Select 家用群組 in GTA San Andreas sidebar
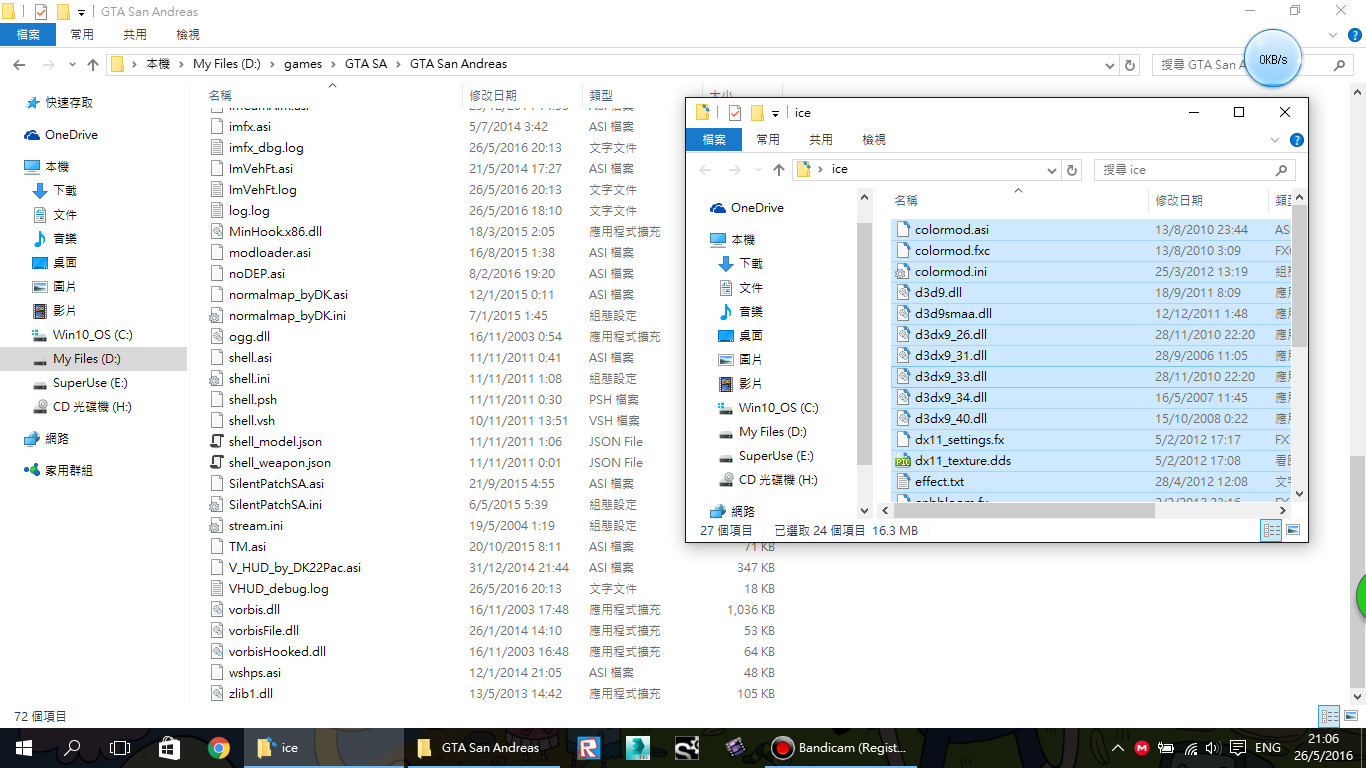Image resolution: width=1366 pixels, height=768 pixels. 68,470
